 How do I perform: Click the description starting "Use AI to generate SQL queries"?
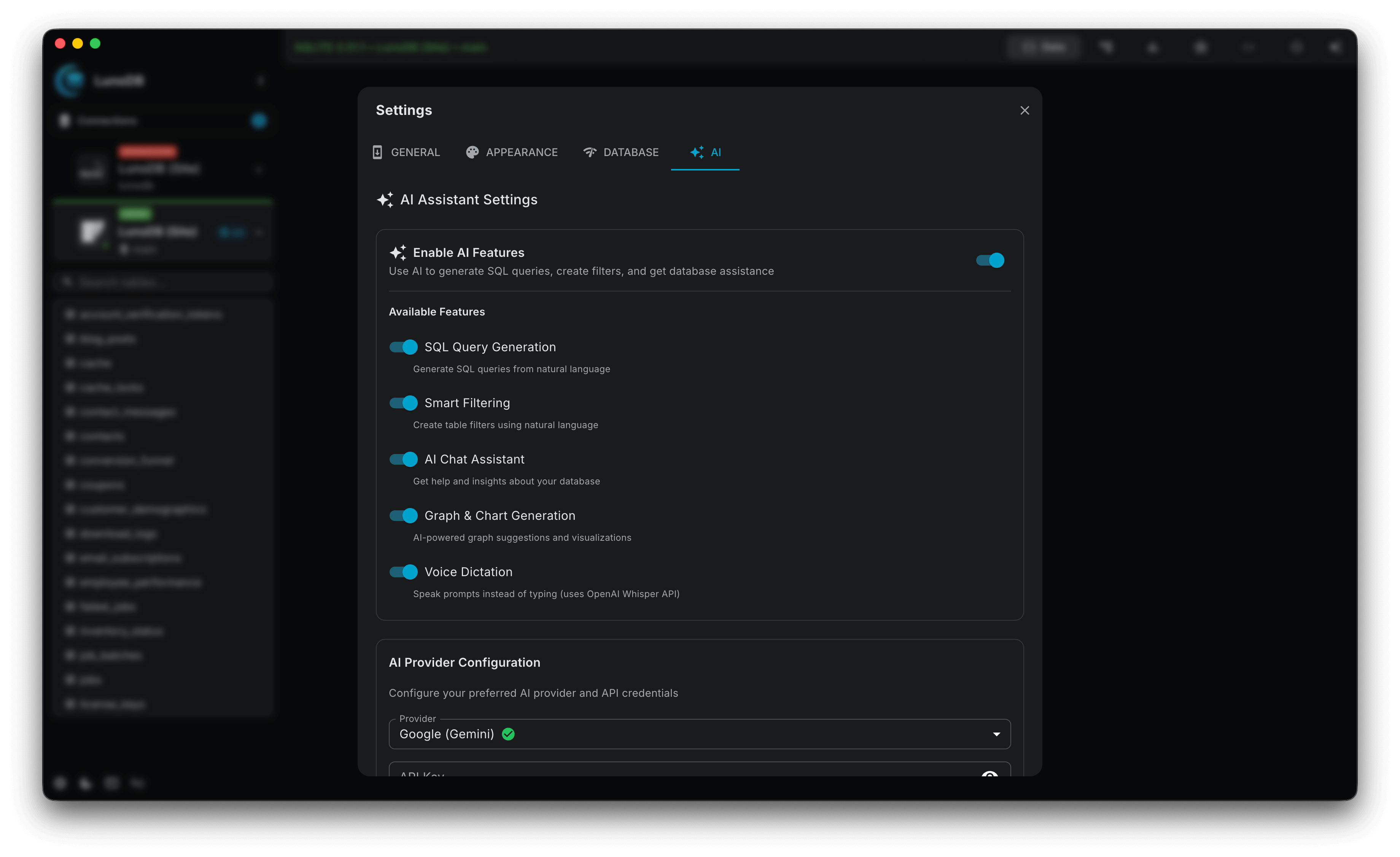pyautogui.click(x=581, y=271)
